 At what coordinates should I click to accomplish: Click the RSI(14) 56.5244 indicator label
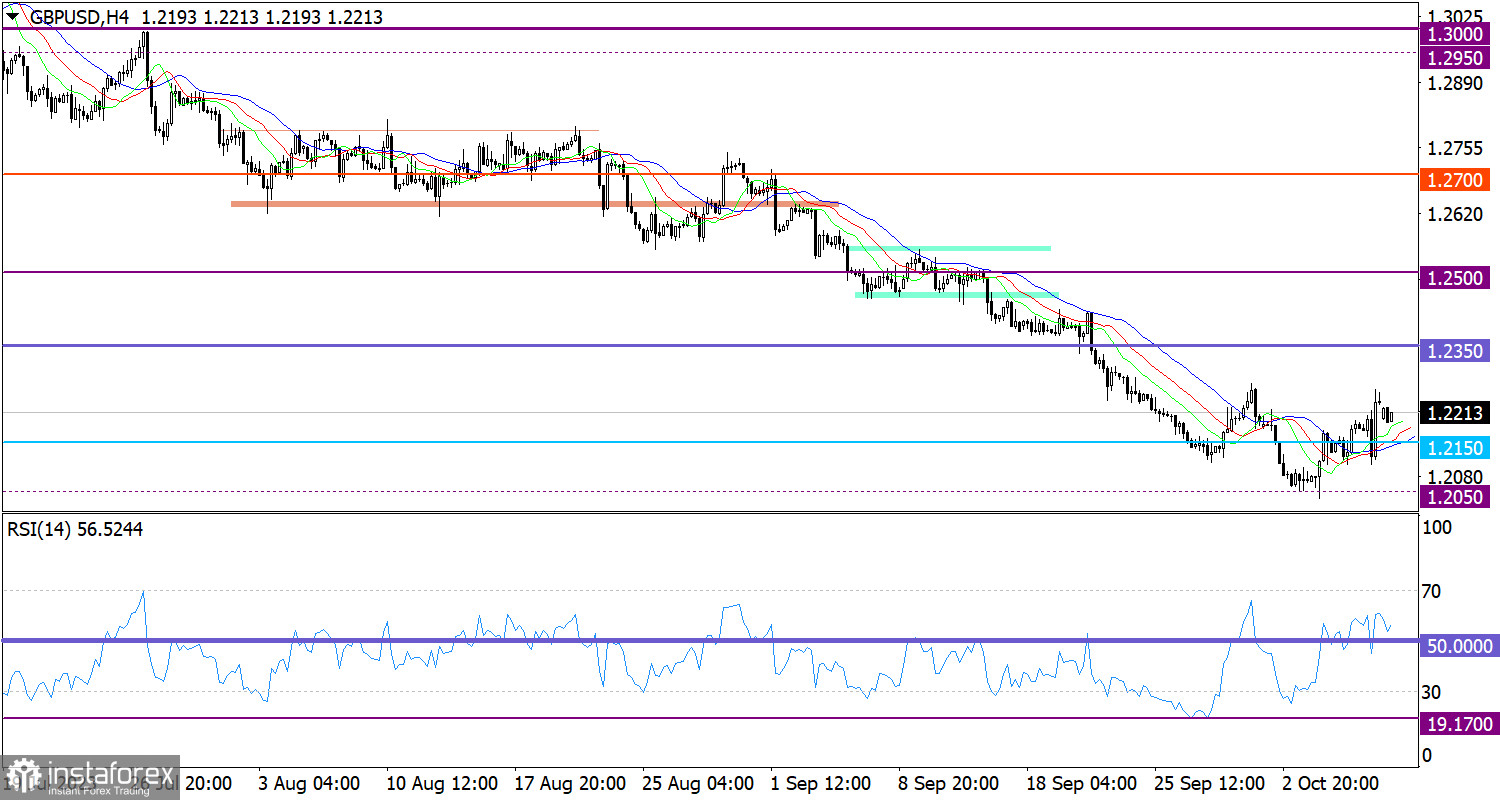(x=75, y=530)
